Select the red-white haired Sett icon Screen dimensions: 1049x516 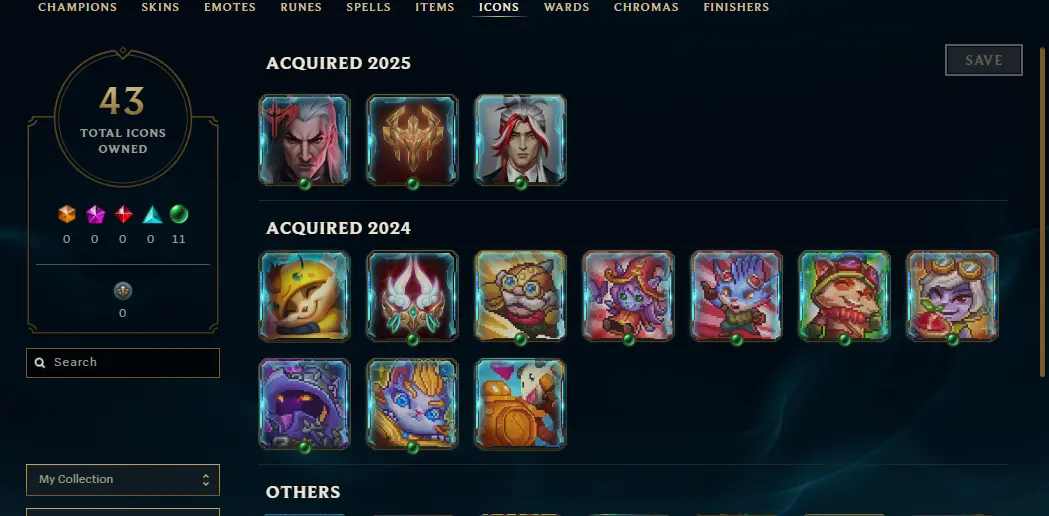point(520,140)
